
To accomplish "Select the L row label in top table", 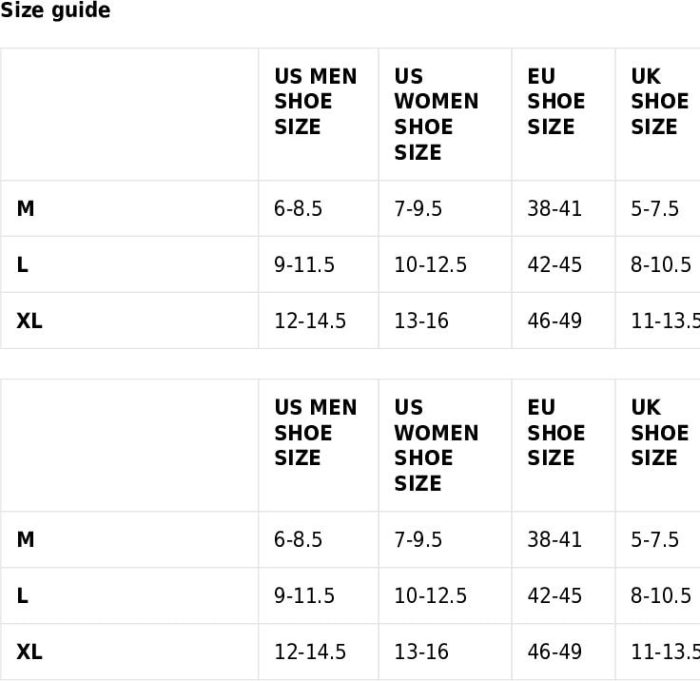I will (23, 265).
